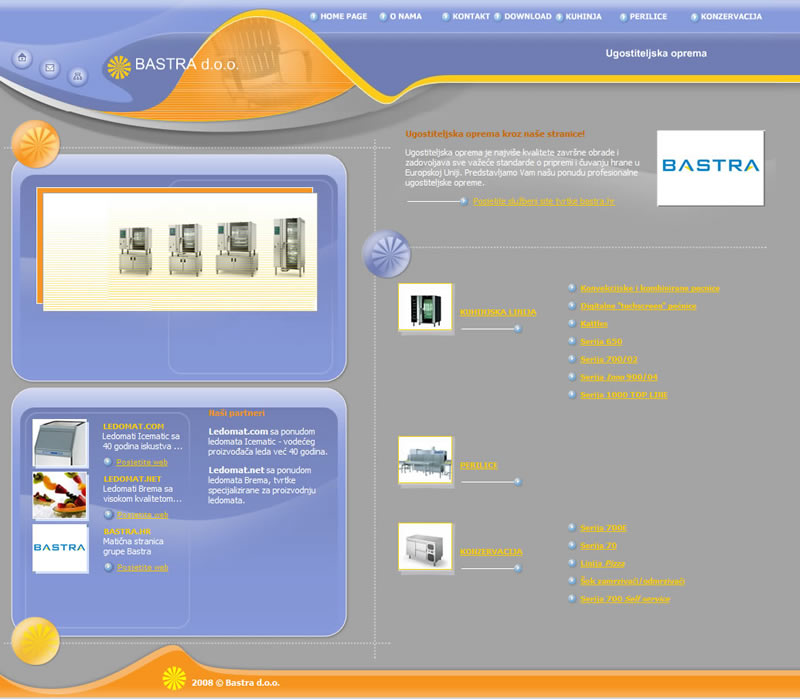
Task: Open the DOWNLOAD menu item
Action: coord(528,16)
